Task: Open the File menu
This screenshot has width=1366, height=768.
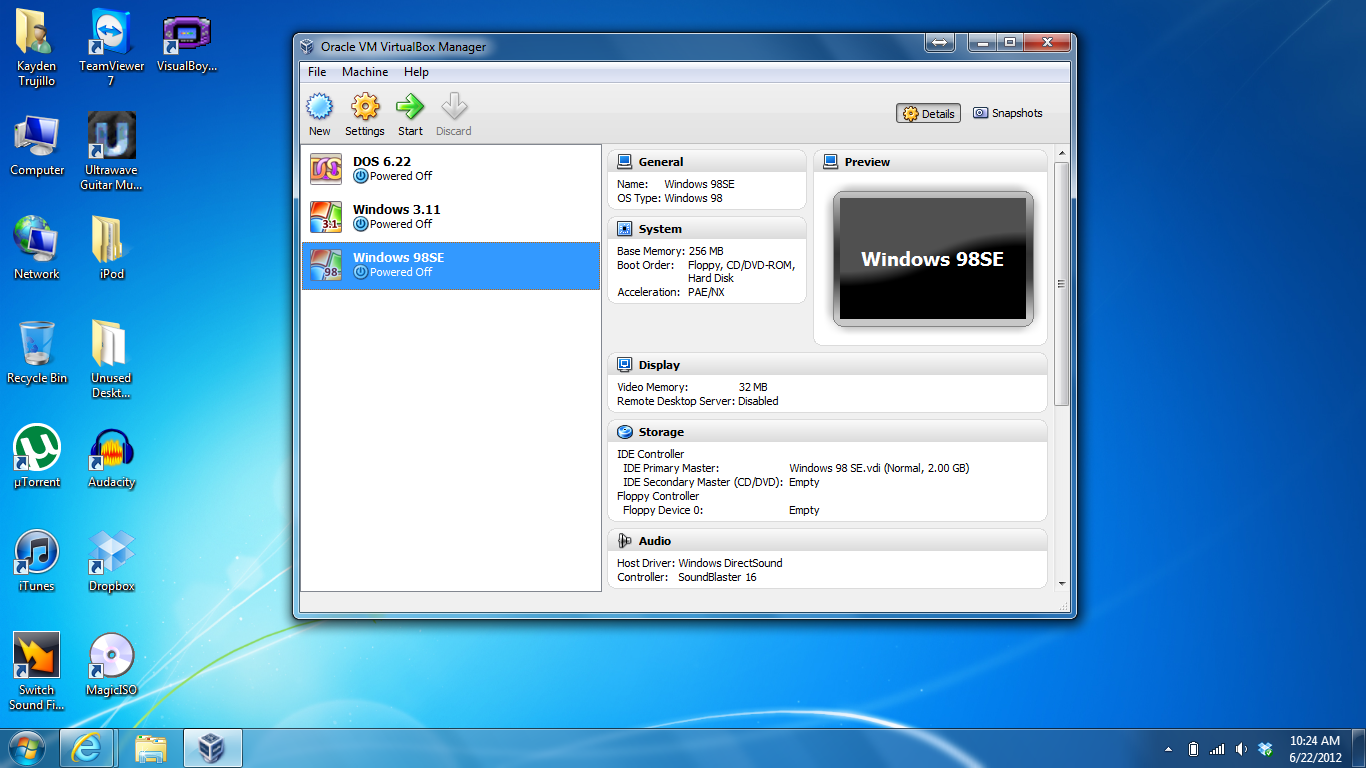Action: pyautogui.click(x=317, y=72)
